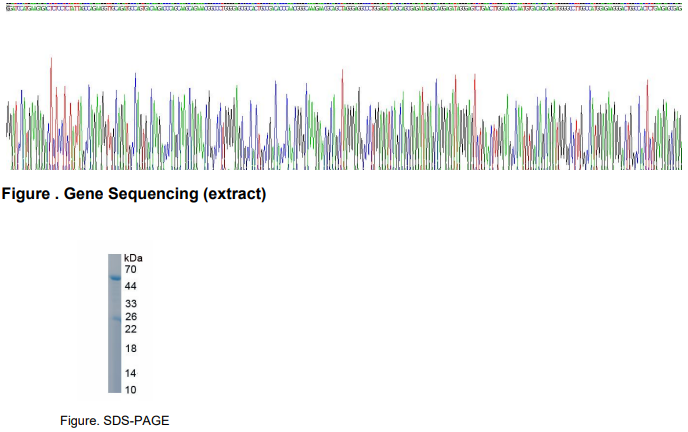The height and width of the screenshot is (432, 688).
Task: Click the faint gel band beside the 26 marker
Action: 115,317
